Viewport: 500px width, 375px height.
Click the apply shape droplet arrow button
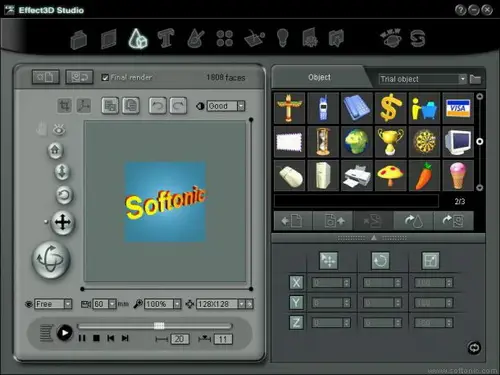click(413, 221)
